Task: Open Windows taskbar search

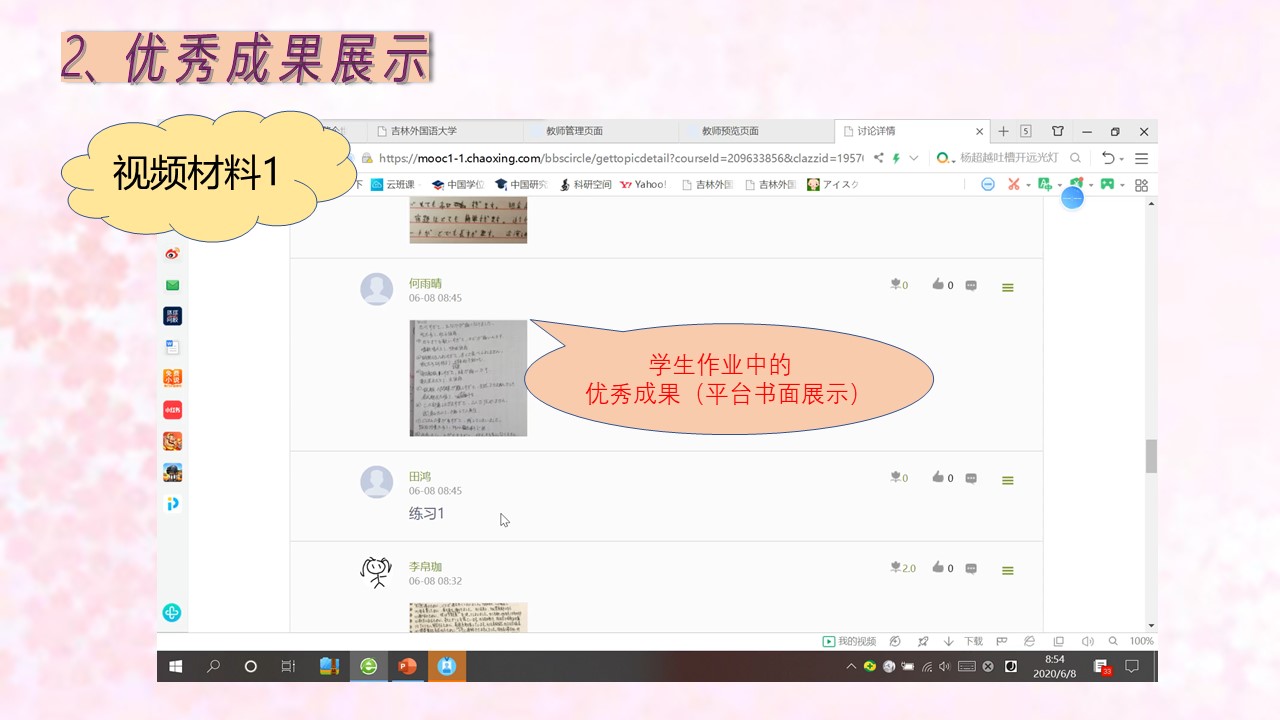Action: [x=213, y=666]
